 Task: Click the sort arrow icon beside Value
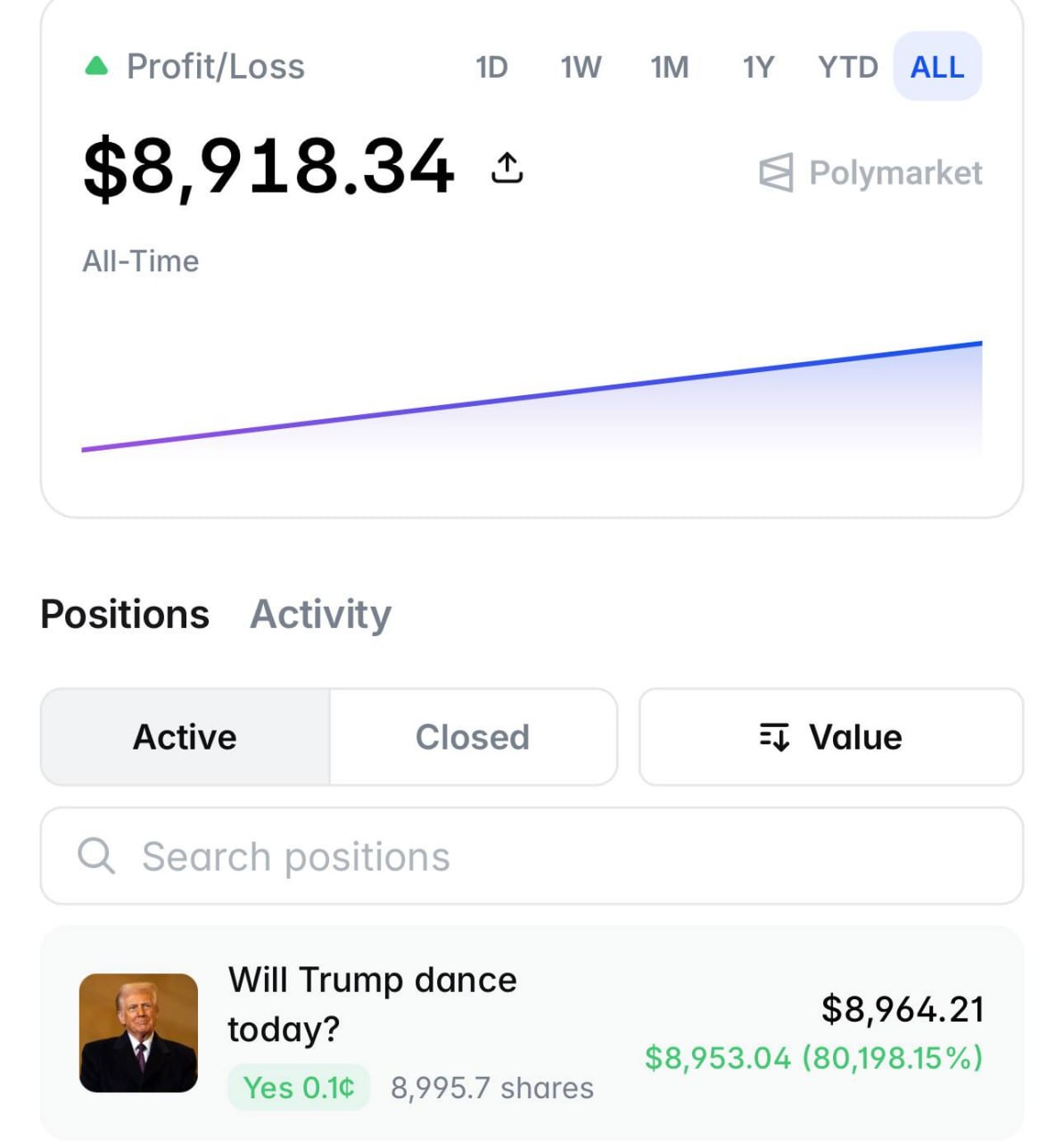tap(774, 737)
